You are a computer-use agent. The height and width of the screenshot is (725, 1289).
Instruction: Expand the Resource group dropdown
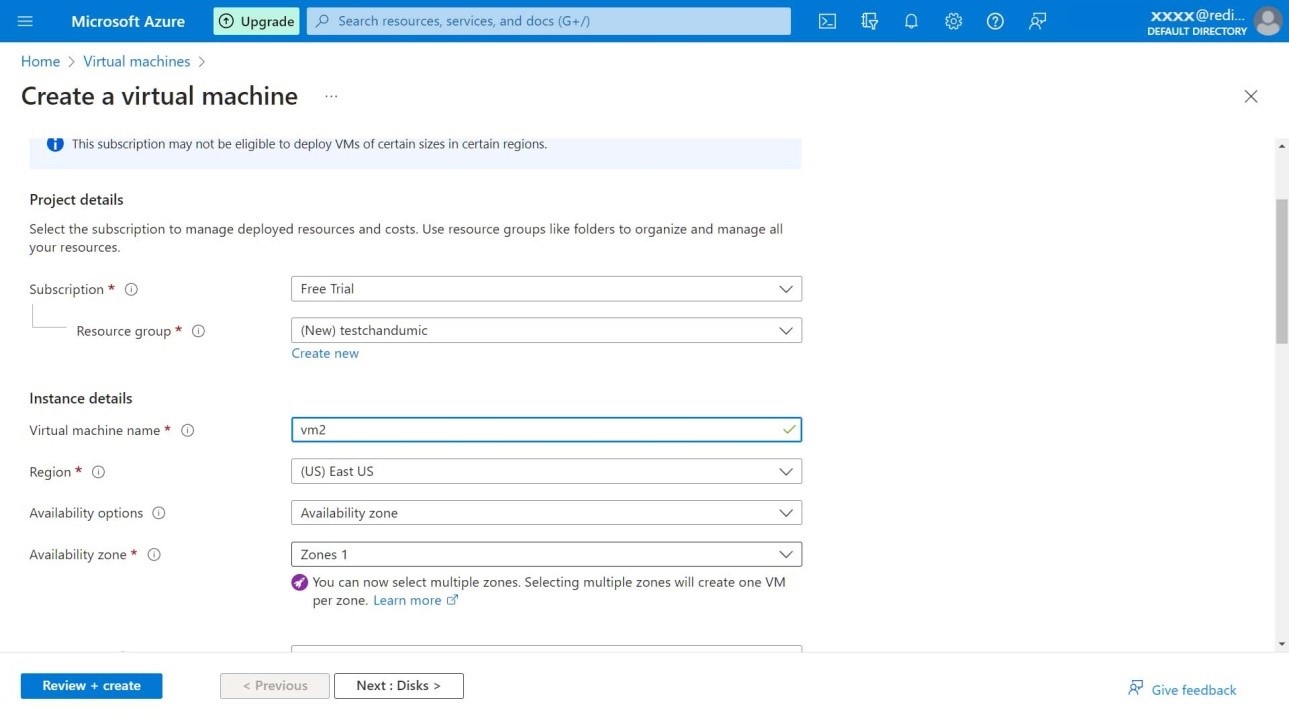coord(546,330)
